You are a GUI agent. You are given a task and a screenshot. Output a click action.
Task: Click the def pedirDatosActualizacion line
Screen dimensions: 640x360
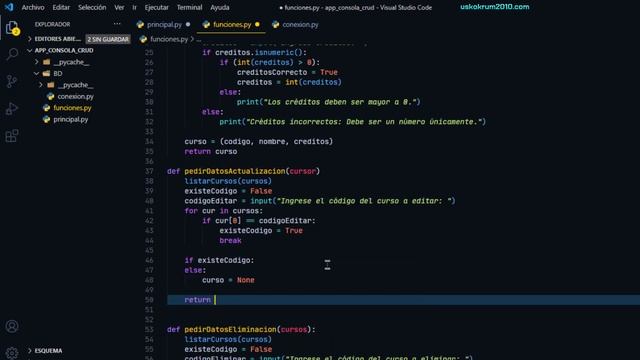(243, 171)
